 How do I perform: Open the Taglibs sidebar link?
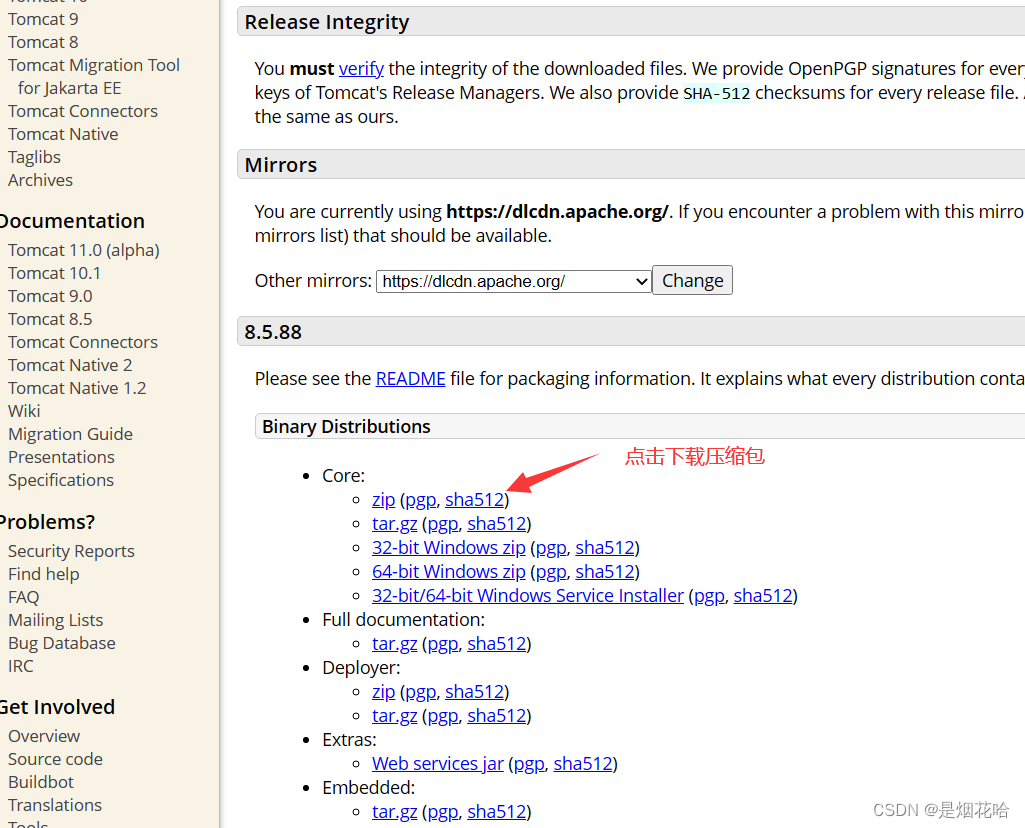pos(34,157)
